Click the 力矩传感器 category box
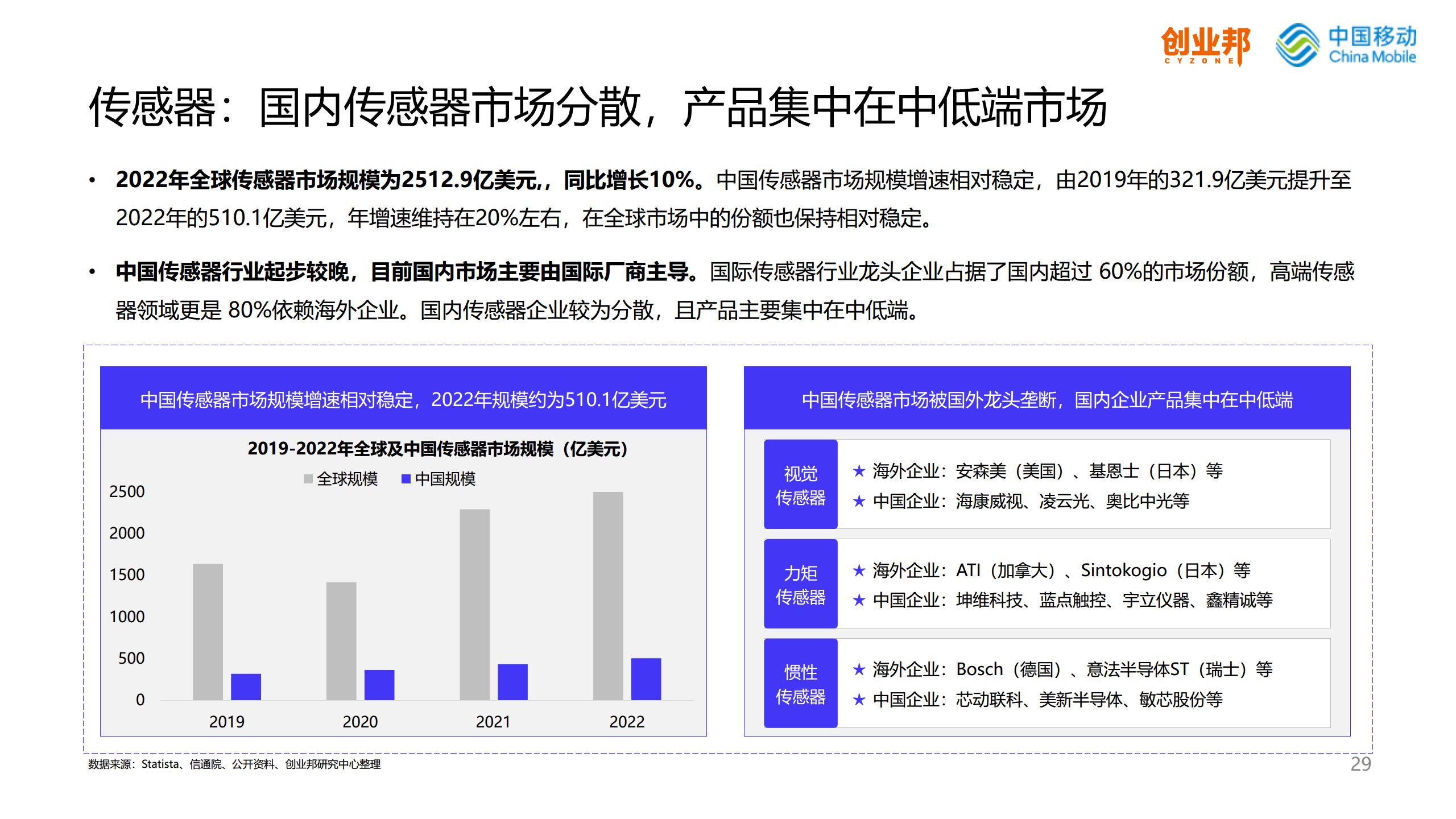 point(801,584)
